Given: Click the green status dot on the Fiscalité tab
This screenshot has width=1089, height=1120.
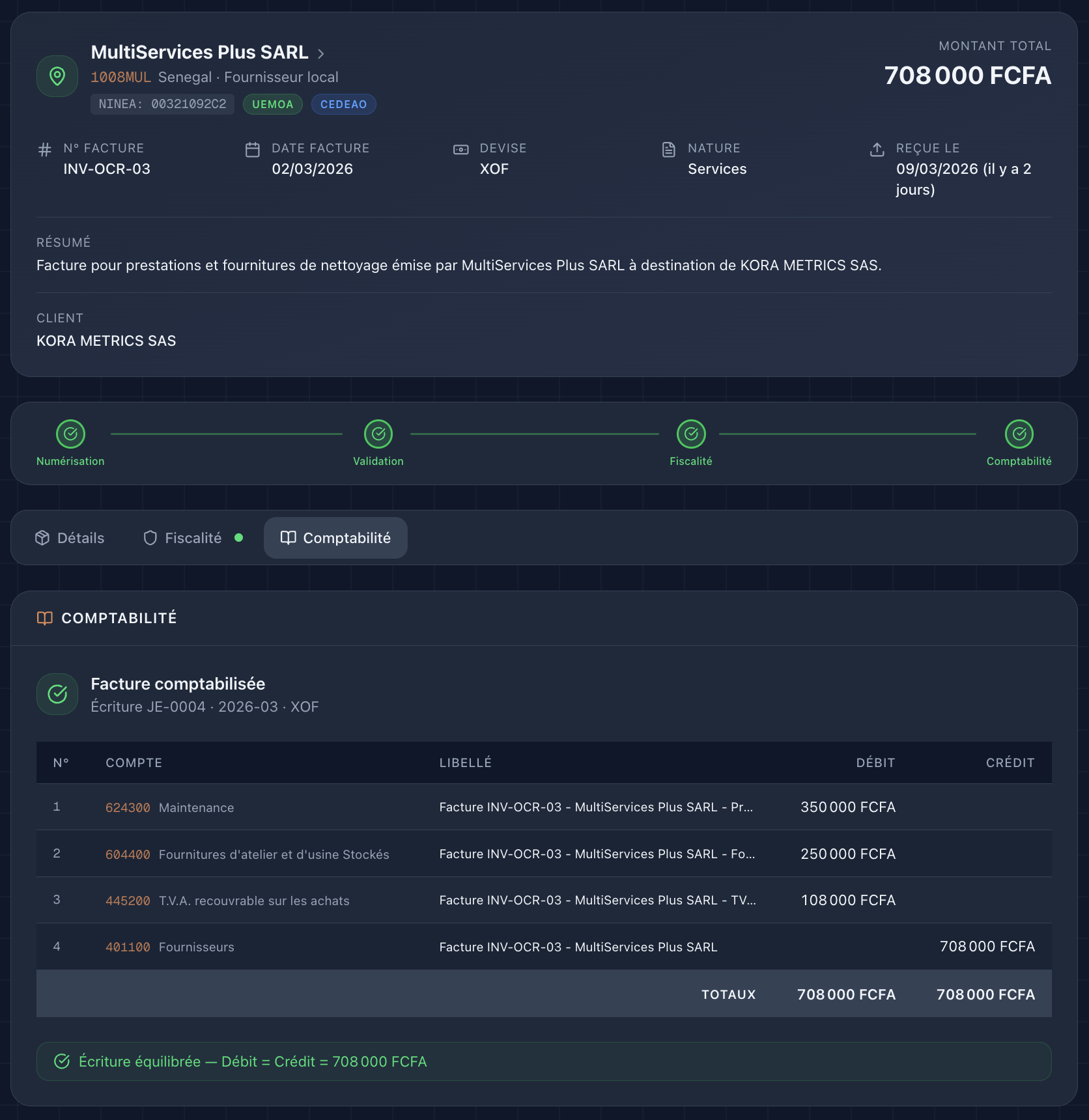Looking at the screenshot, I should [239, 537].
